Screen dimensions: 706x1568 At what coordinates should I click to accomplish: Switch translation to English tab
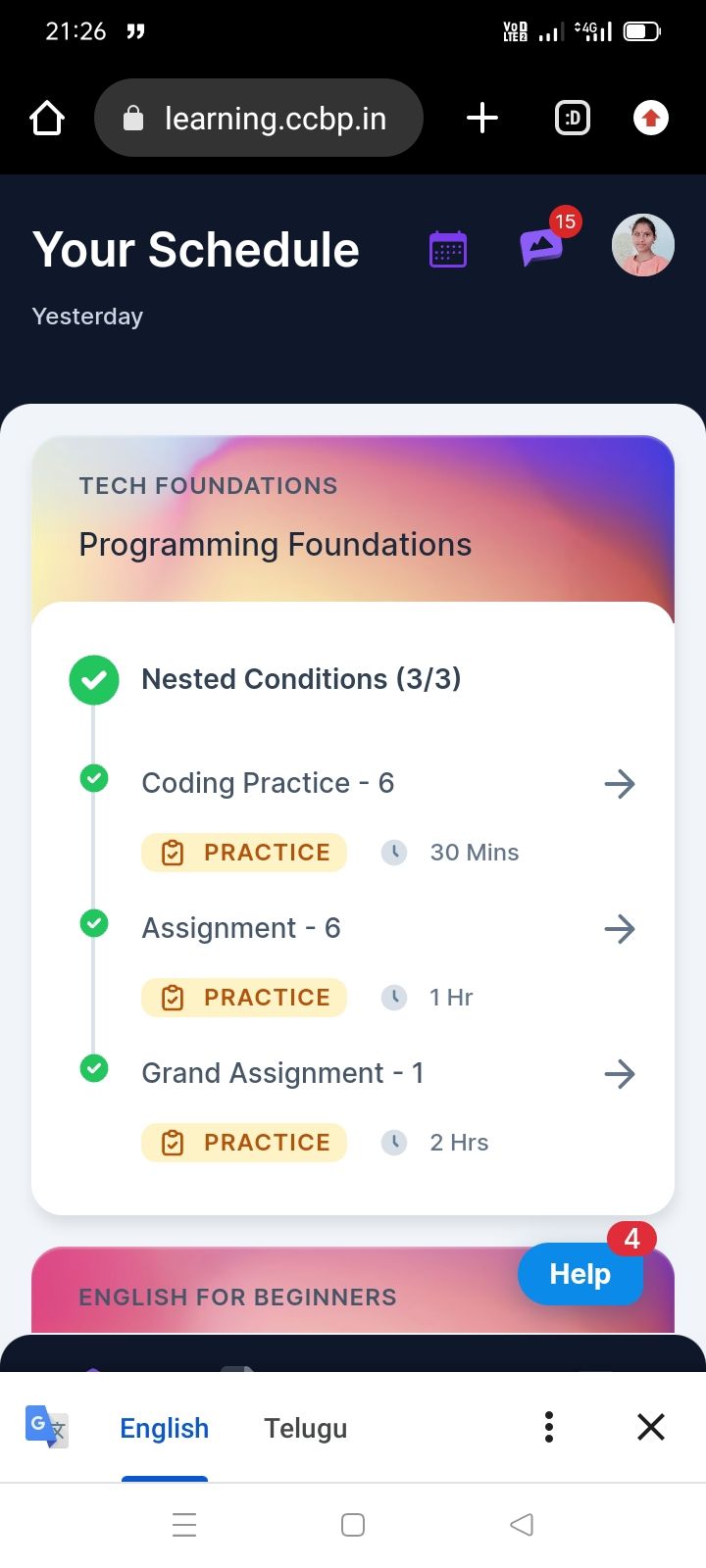[164, 1429]
